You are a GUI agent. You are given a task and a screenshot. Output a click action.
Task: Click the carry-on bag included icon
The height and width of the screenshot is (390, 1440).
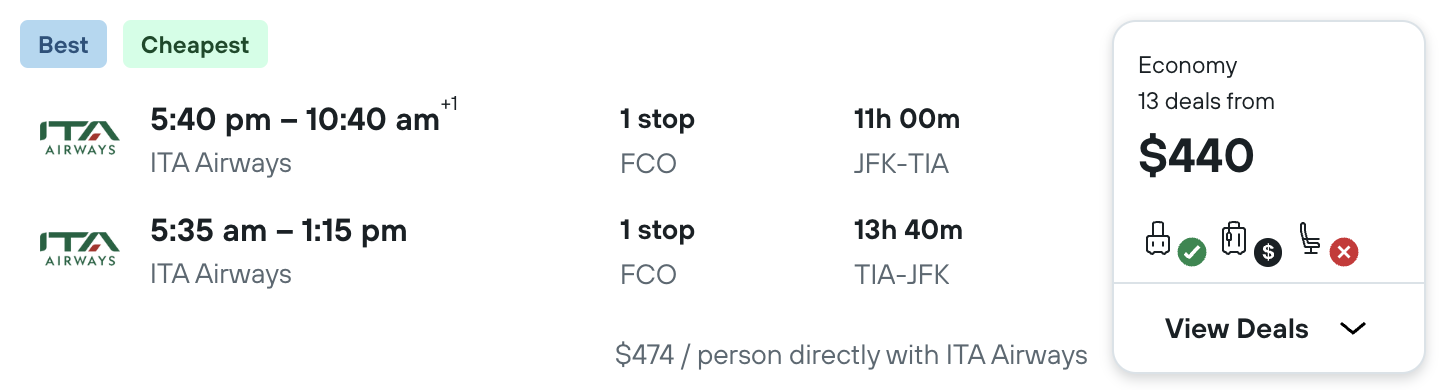tap(1158, 240)
